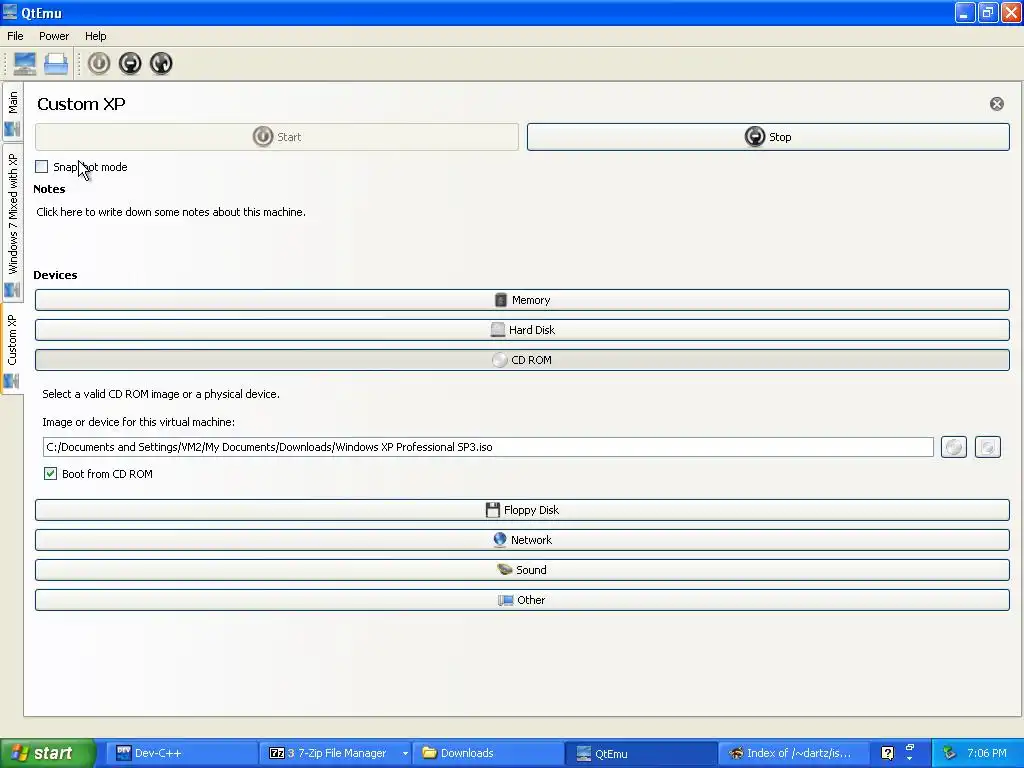Image resolution: width=1024 pixels, height=768 pixels.
Task: Click the network tray icon near clock
Action: 949,753
